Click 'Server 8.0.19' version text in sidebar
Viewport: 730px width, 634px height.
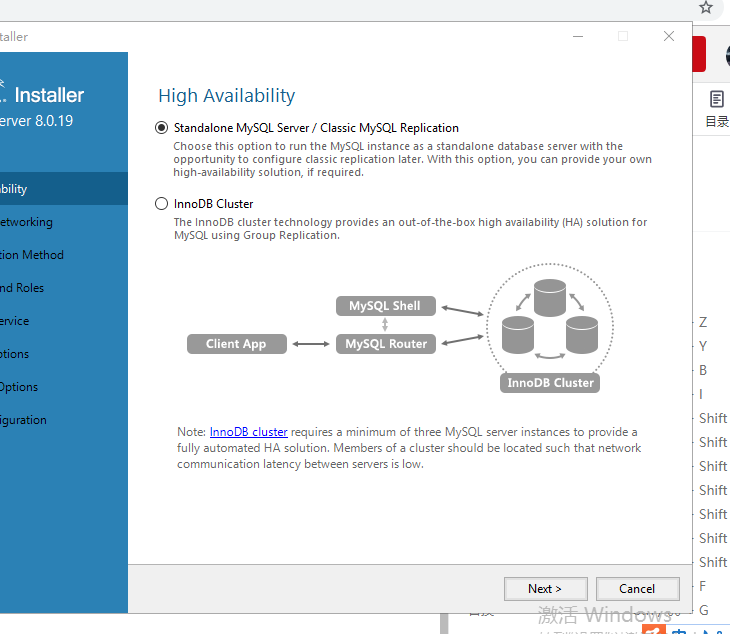click(x=37, y=121)
